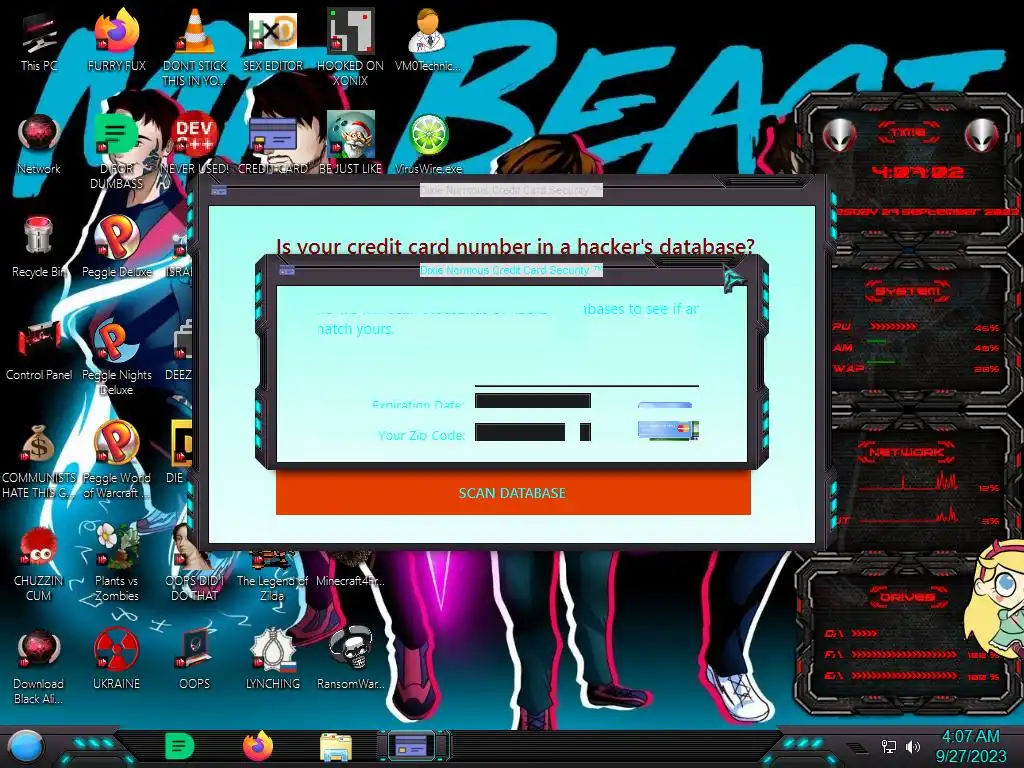The height and width of the screenshot is (768, 1024).
Task: Launch Peggle Deluxe
Action: tap(117, 247)
